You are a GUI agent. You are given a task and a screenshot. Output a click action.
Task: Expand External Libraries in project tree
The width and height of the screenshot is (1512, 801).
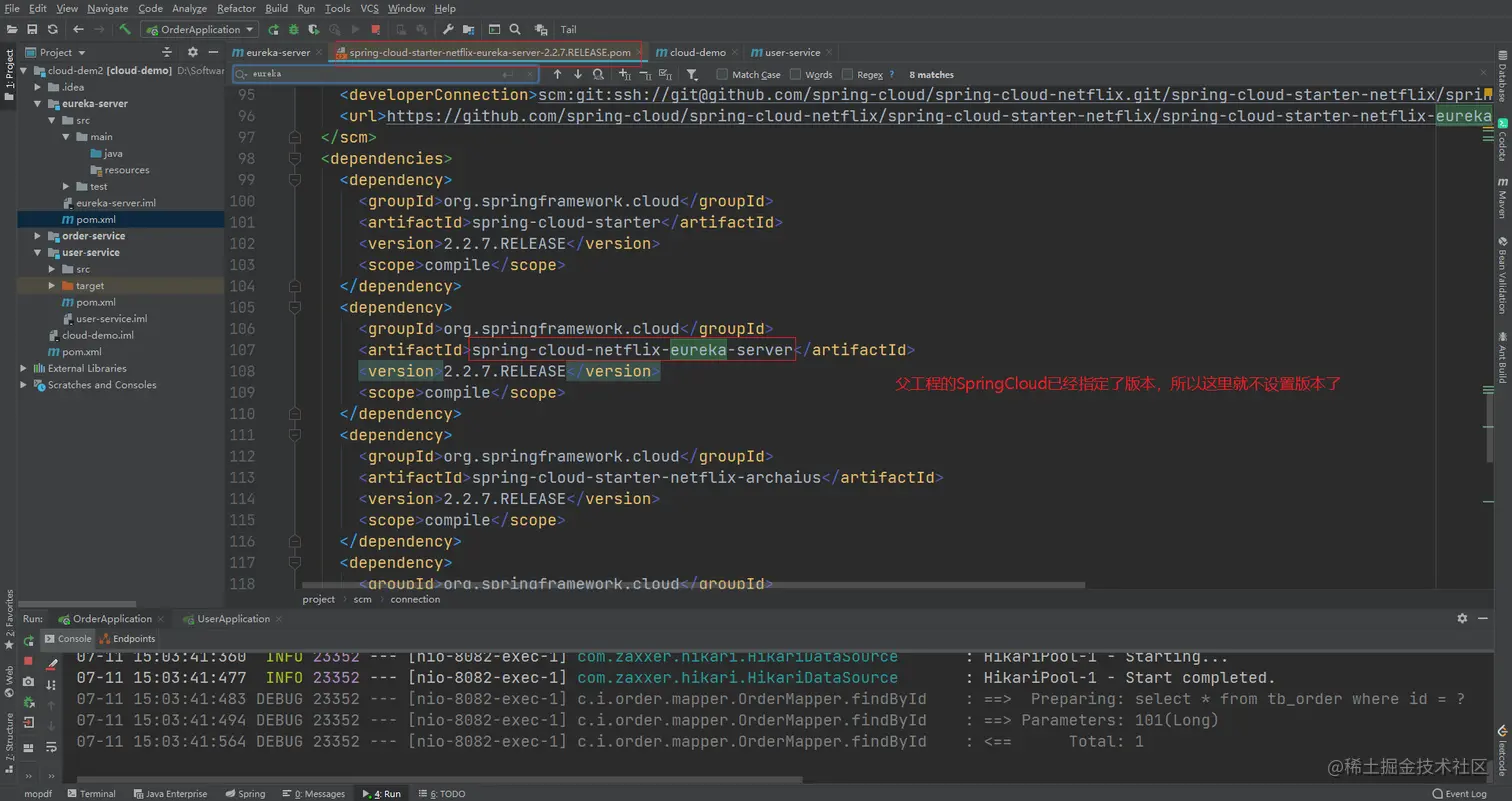pos(25,368)
